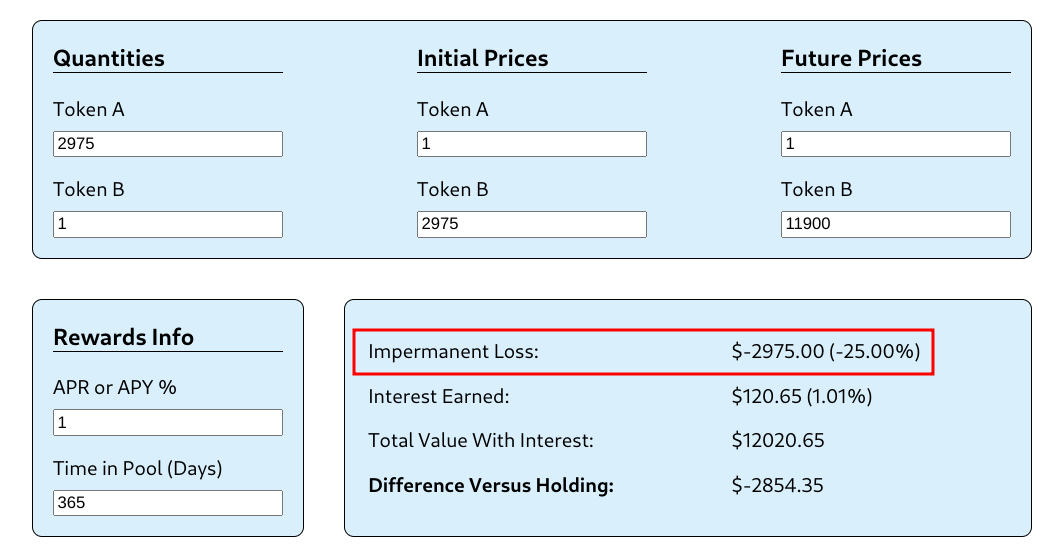Click the Difference Versus Holding label

click(x=490, y=486)
